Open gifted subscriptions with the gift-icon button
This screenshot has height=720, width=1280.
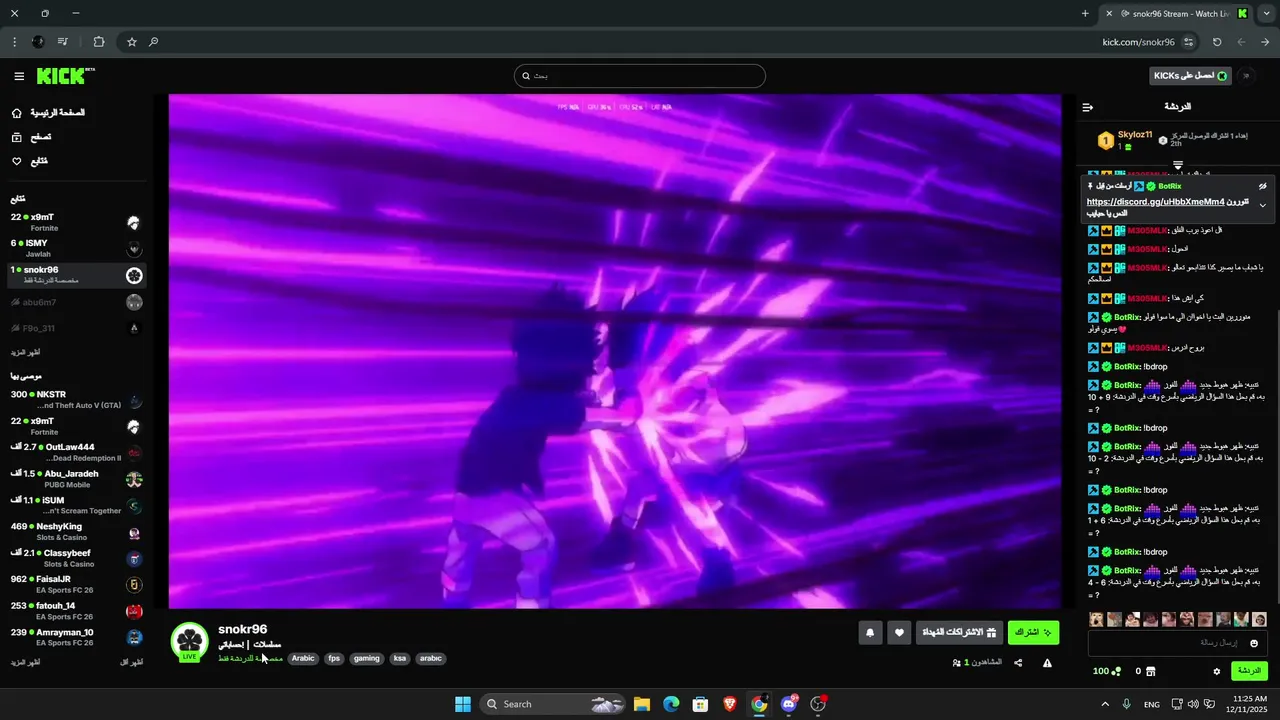coord(959,632)
